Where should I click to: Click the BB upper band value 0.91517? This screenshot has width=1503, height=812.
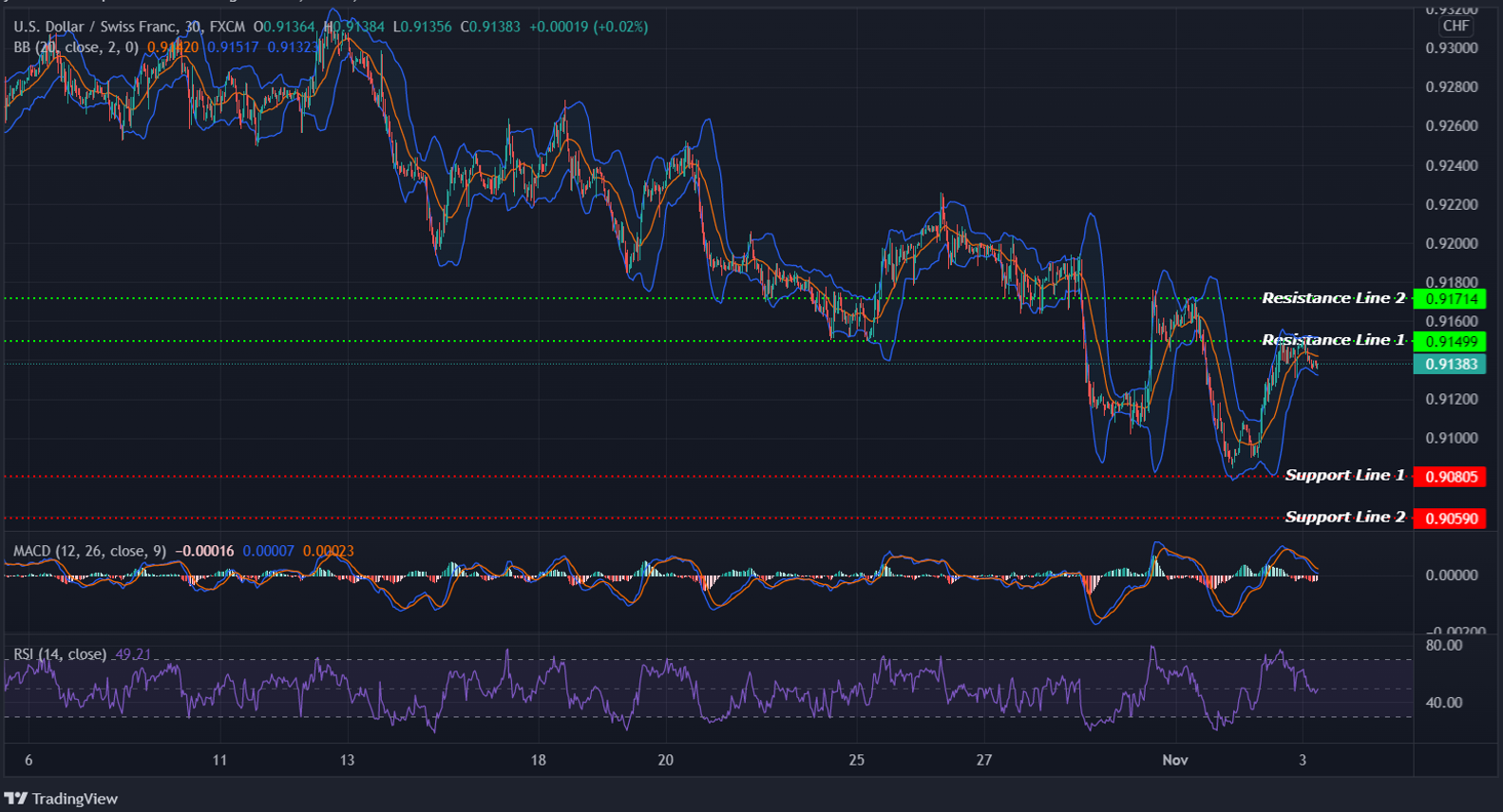233,47
